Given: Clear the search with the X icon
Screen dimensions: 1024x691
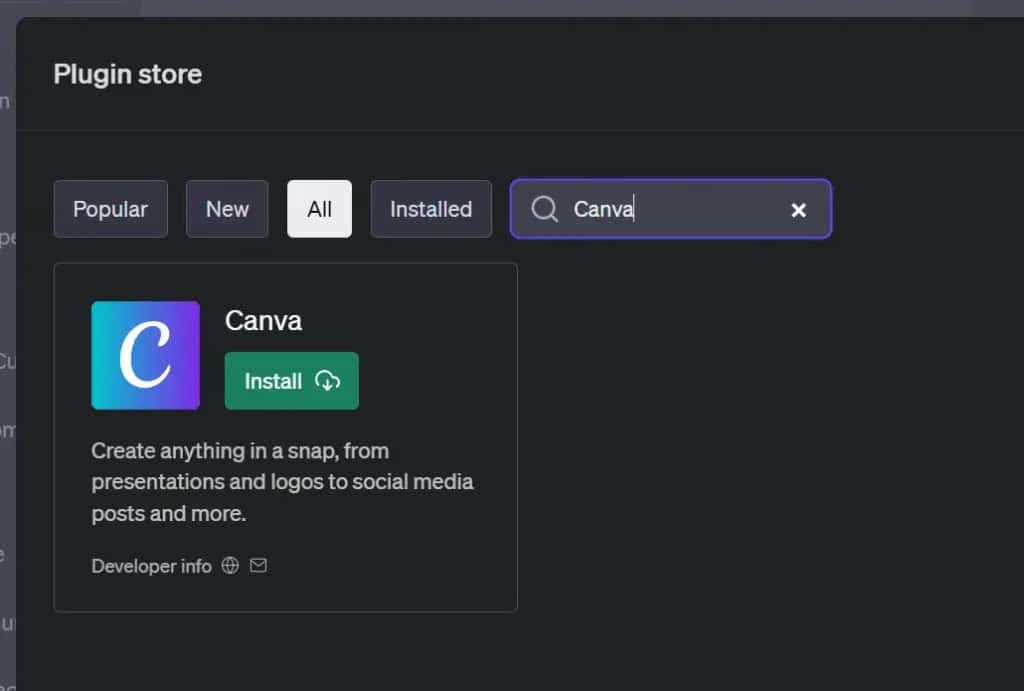Looking at the screenshot, I should coord(798,210).
